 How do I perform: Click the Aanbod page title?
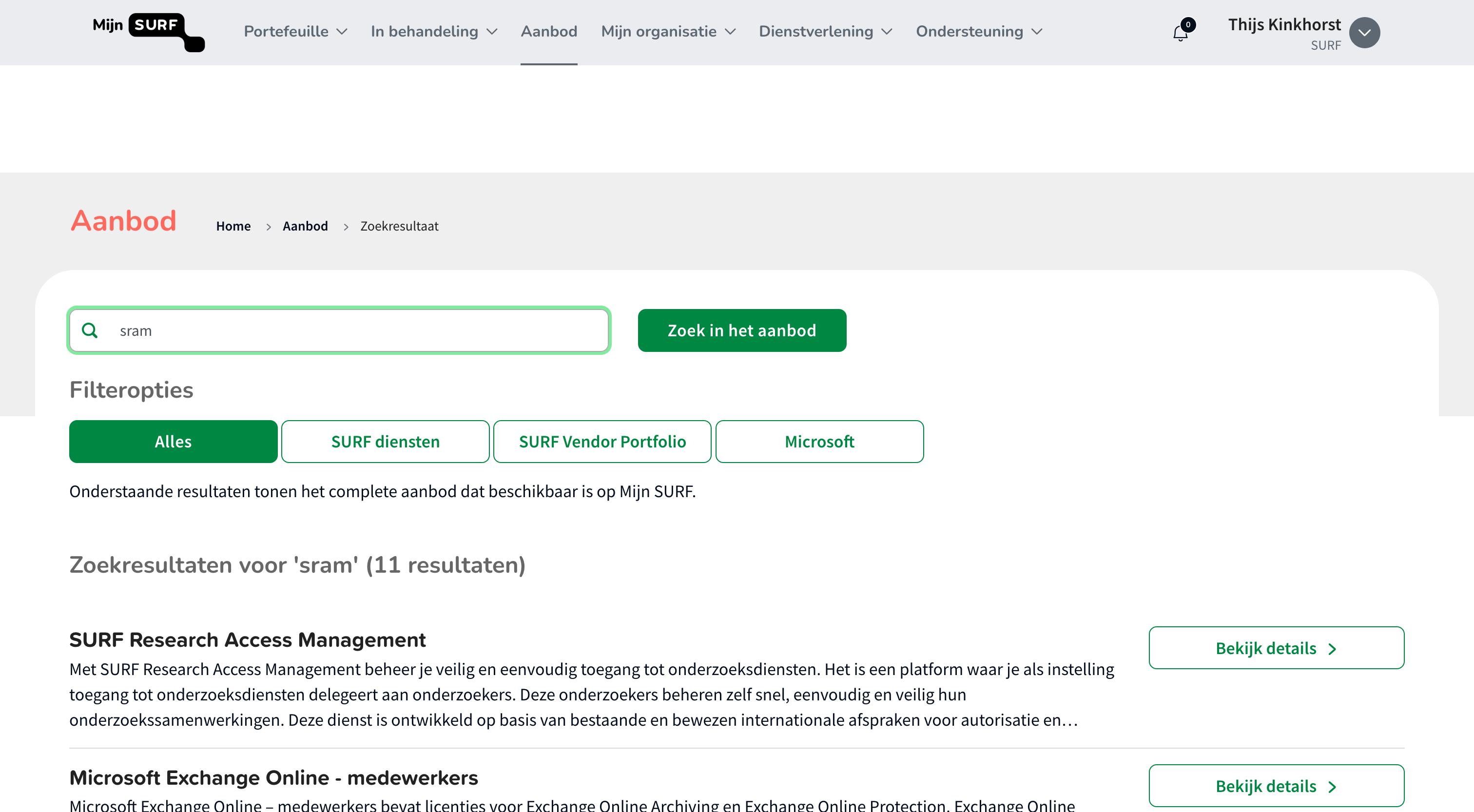point(124,221)
